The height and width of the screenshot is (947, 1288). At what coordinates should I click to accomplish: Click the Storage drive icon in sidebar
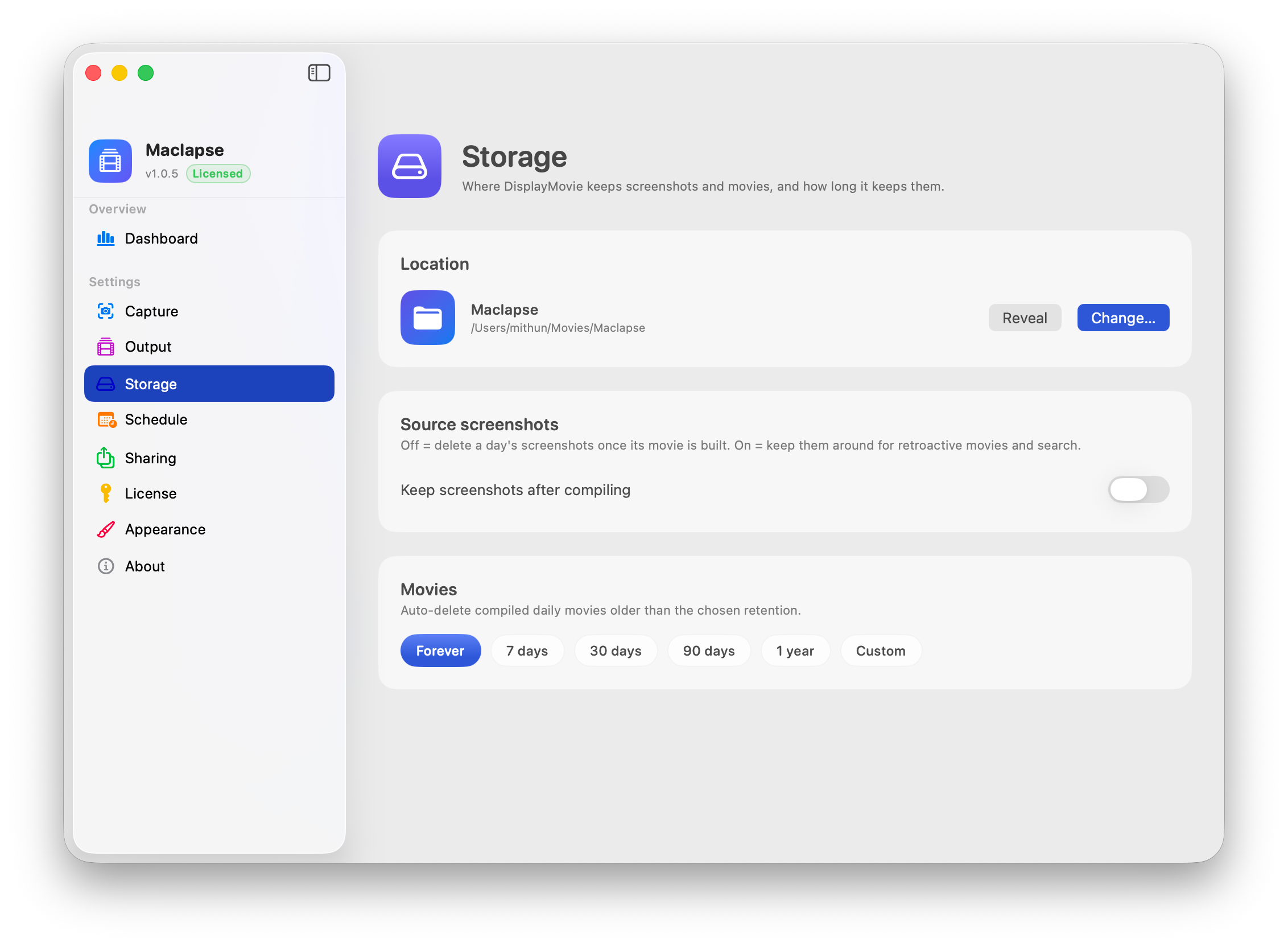pyautogui.click(x=105, y=384)
